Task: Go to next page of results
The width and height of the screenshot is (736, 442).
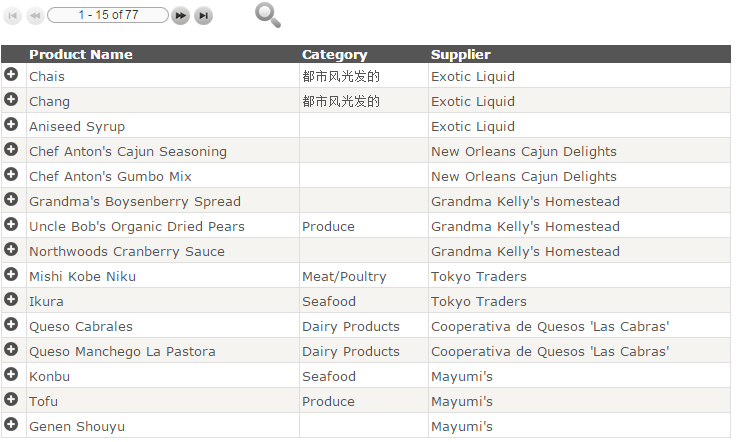Action: [180, 16]
